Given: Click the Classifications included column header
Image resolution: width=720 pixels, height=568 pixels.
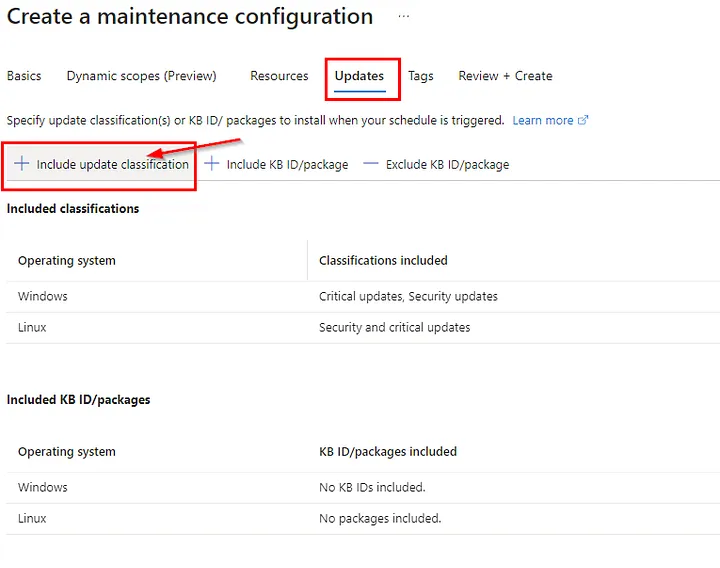Looking at the screenshot, I should [x=383, y=261].
